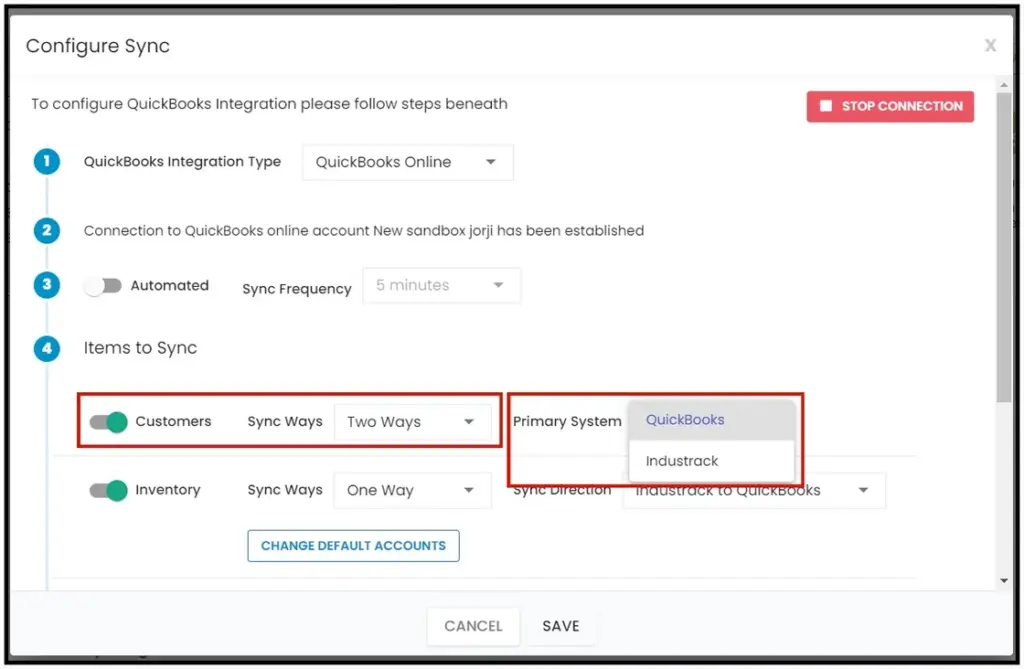Toggle the Customers sync switch
Viewport: 1024px width, 669px height.
108,422
